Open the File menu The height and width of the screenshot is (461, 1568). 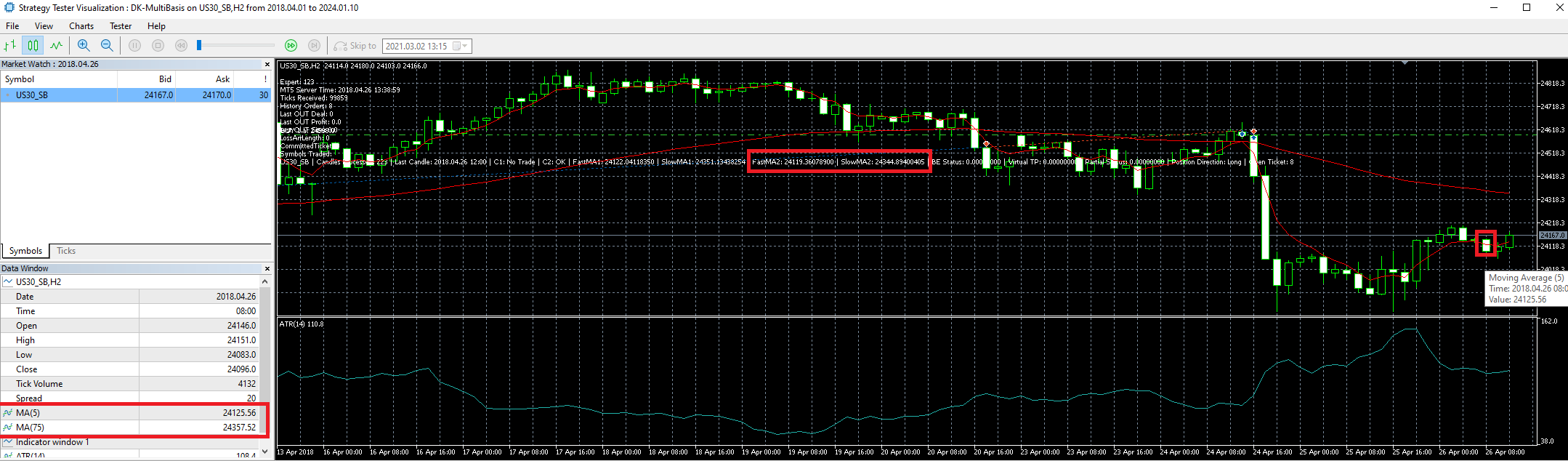click(x=12, y=26)
